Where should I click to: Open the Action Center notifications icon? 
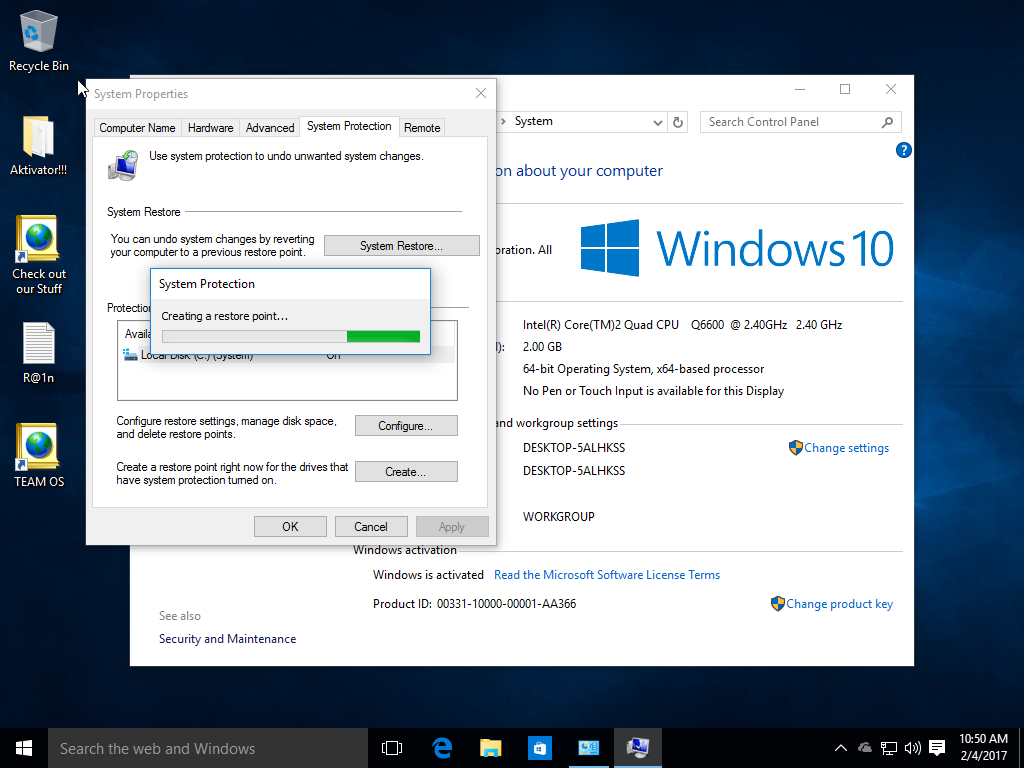937,748
